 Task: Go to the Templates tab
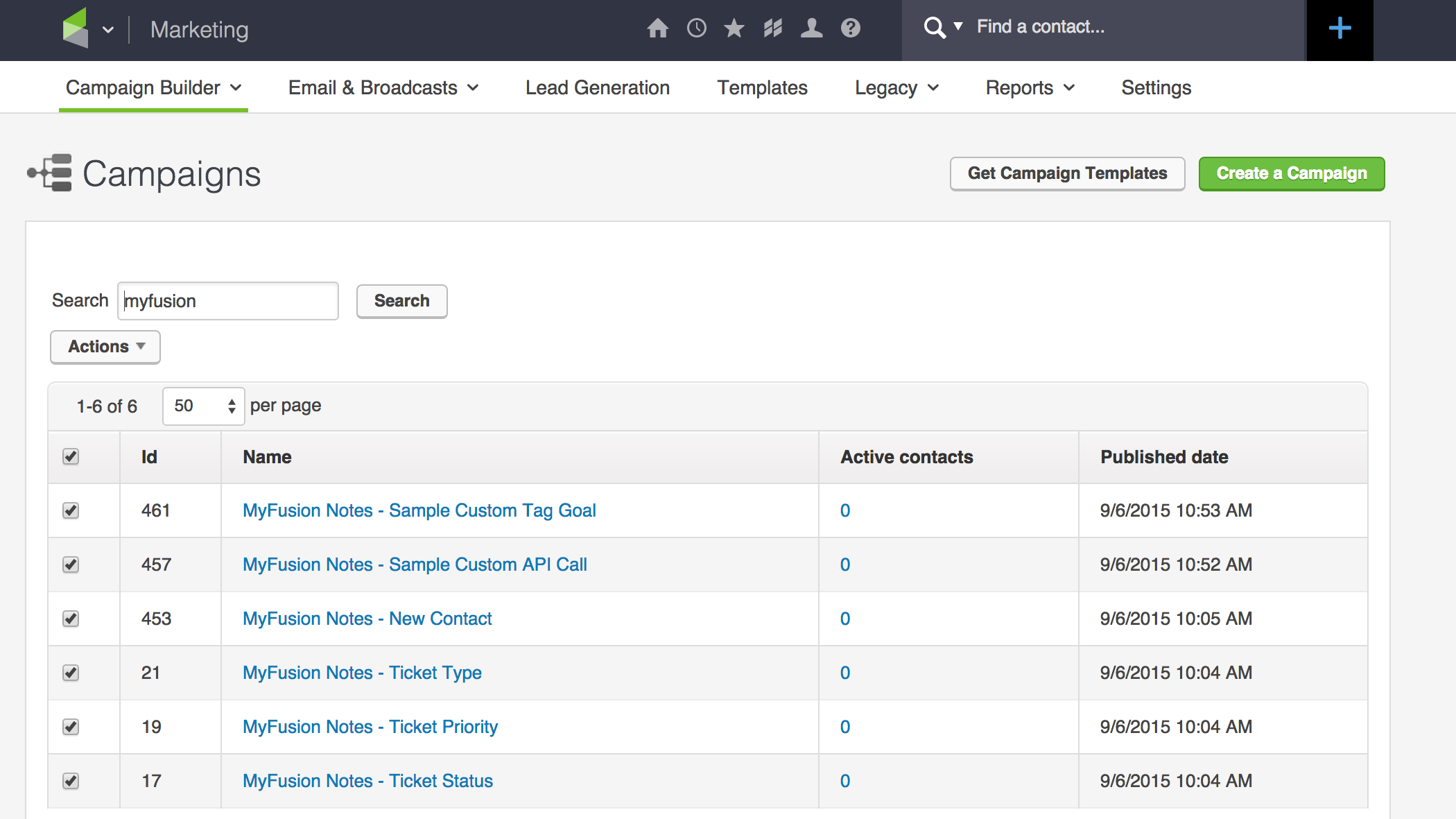tap(762, 88)
